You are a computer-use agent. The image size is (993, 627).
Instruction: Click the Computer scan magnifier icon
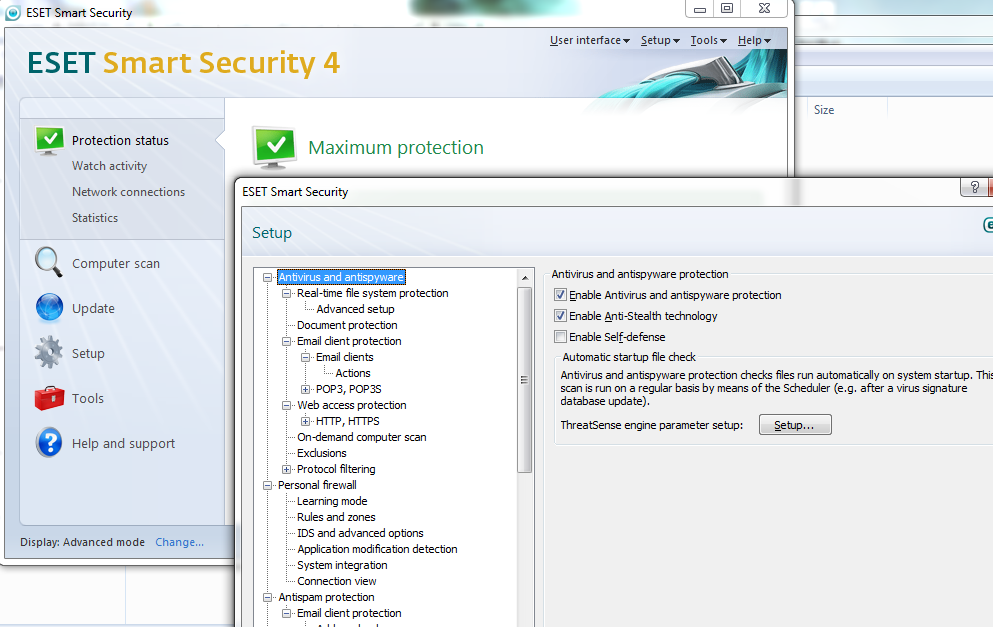click(x=49, y=262)
